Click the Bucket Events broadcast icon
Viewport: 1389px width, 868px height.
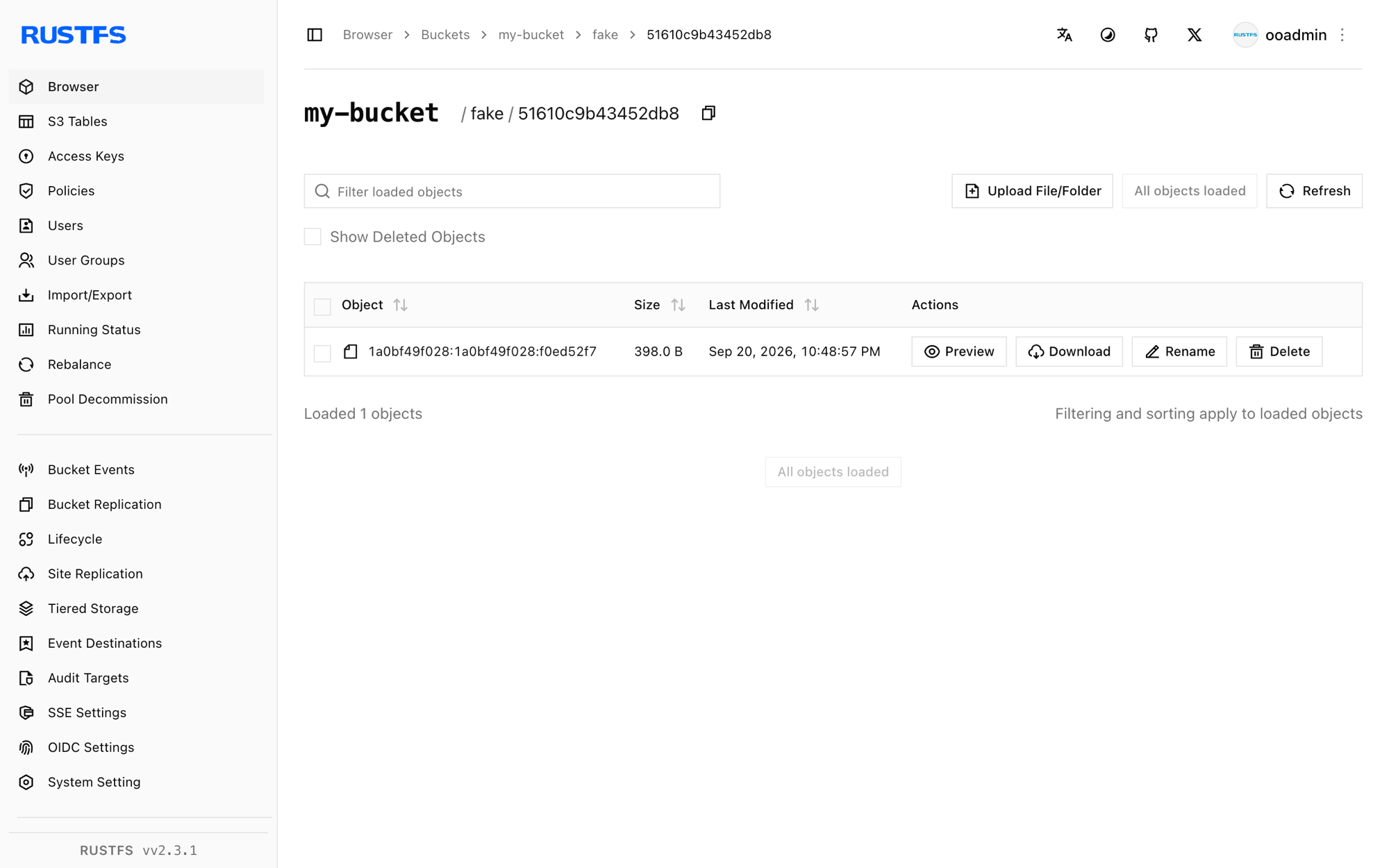point(26,470)
